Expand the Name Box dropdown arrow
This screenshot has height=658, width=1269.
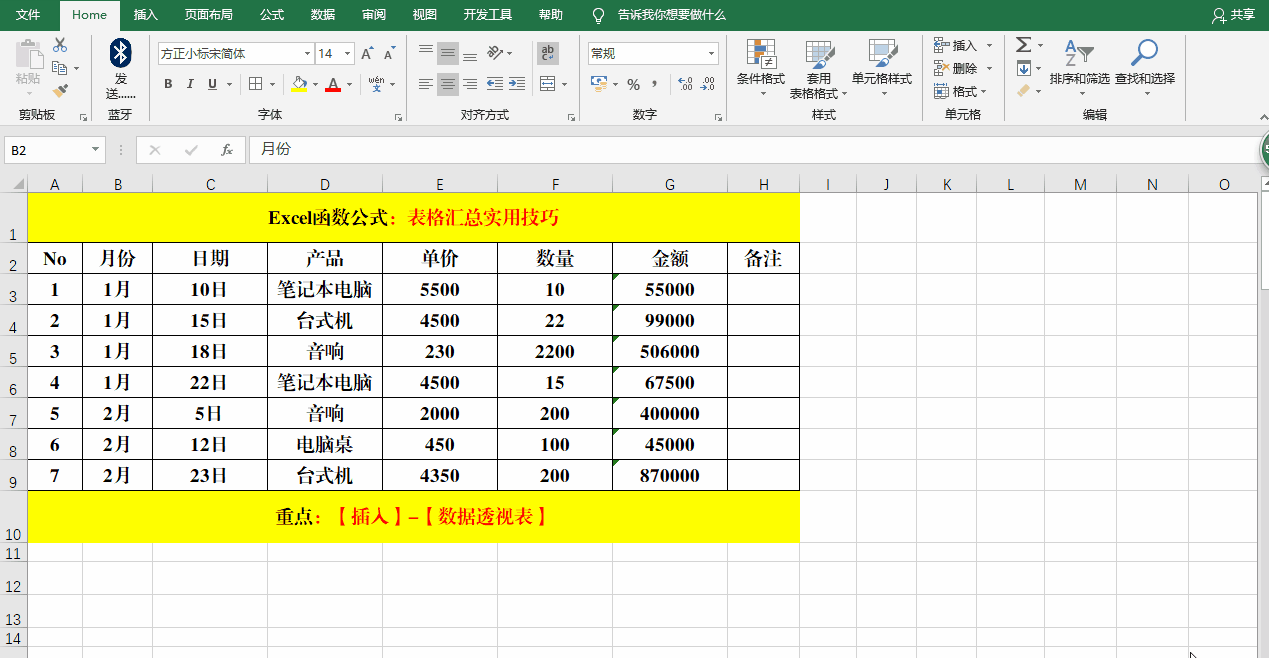(96, 150)
